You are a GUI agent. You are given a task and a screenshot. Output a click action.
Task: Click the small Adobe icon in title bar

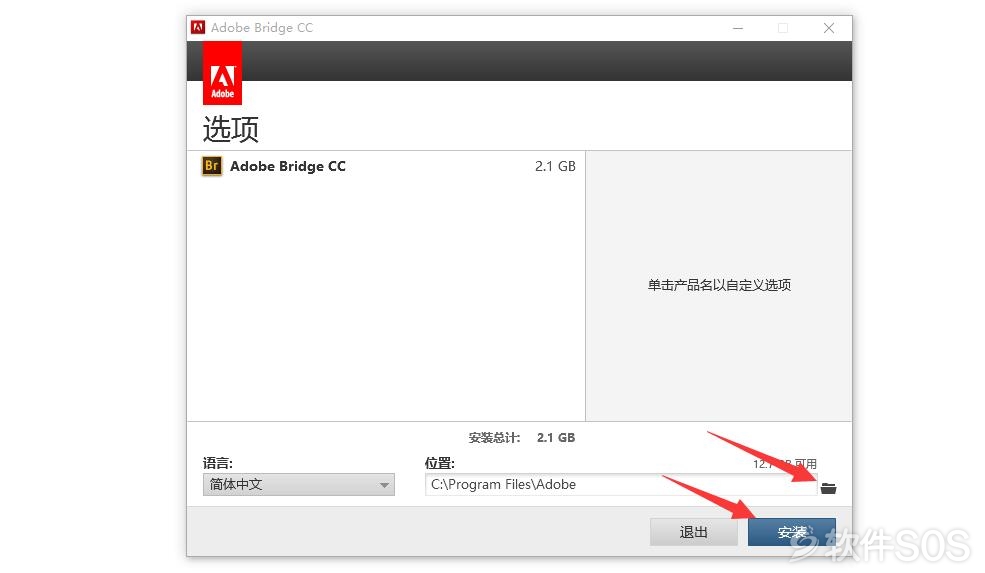coord(198,27)
